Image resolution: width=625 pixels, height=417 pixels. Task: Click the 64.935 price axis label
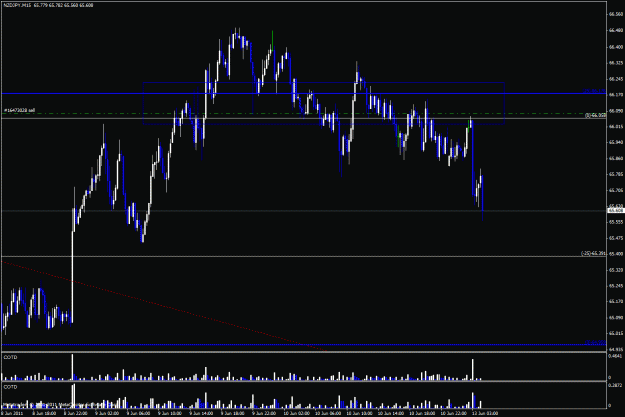pos(616,349)
